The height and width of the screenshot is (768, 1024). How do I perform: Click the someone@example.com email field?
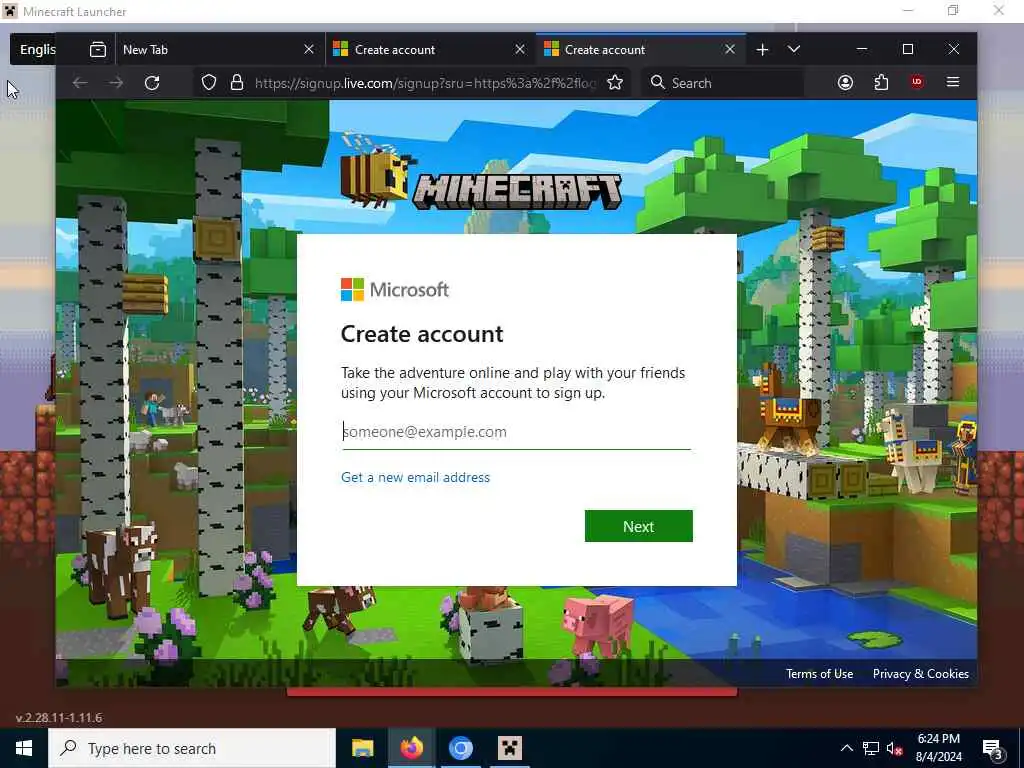516,432
